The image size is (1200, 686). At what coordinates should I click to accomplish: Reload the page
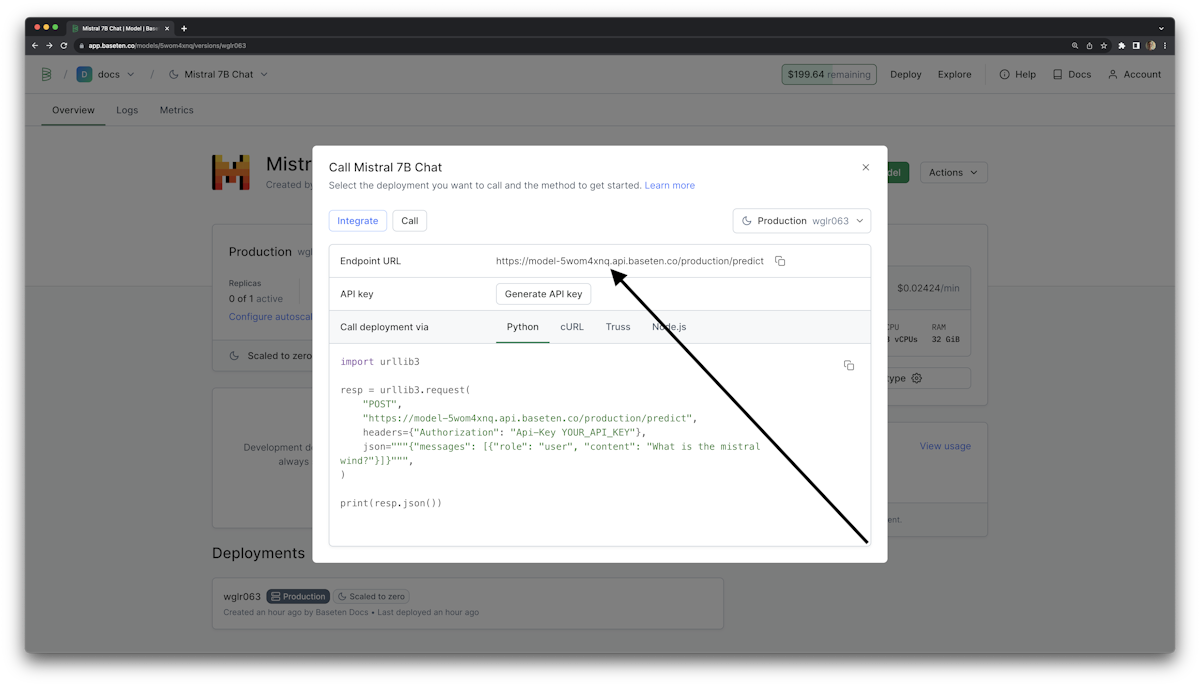64,45
